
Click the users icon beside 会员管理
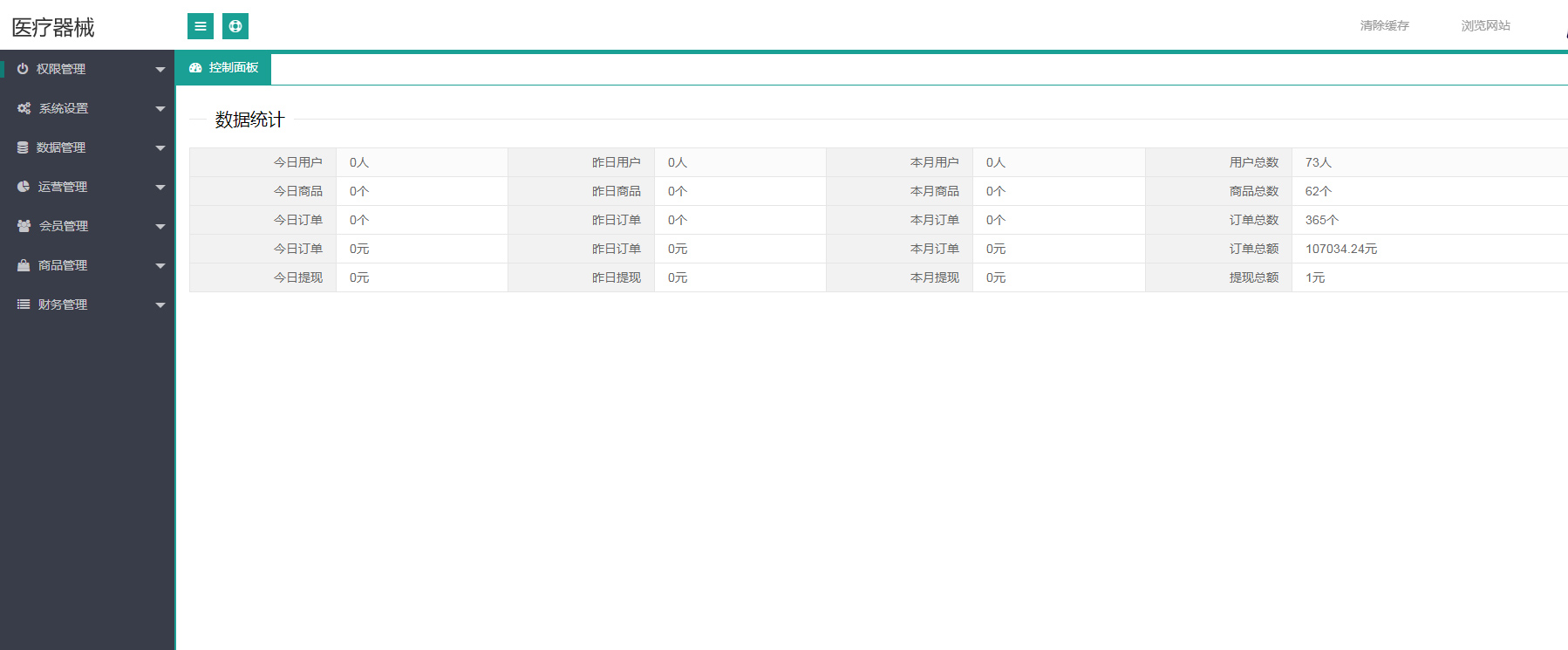[x=24, y=226]
